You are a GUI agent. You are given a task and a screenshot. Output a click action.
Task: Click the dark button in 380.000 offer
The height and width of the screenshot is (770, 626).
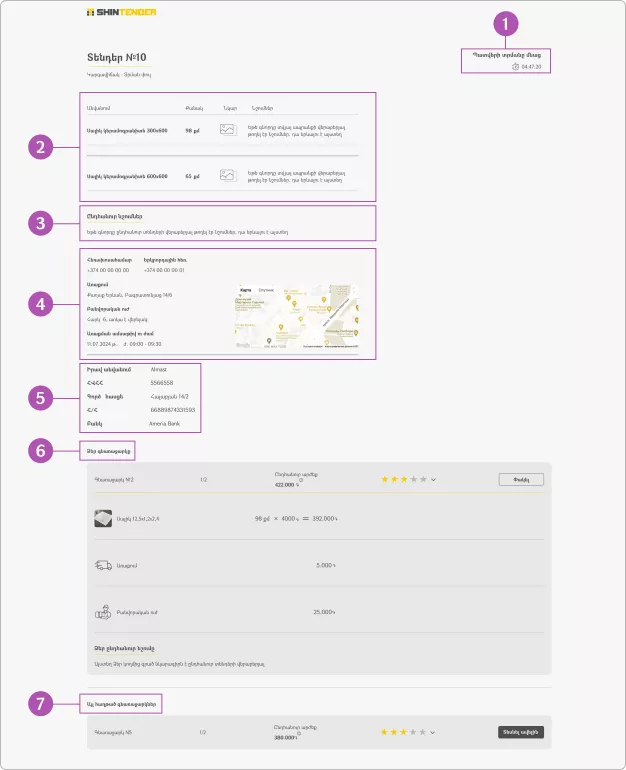pyautogui.click(x=520, y=732)
